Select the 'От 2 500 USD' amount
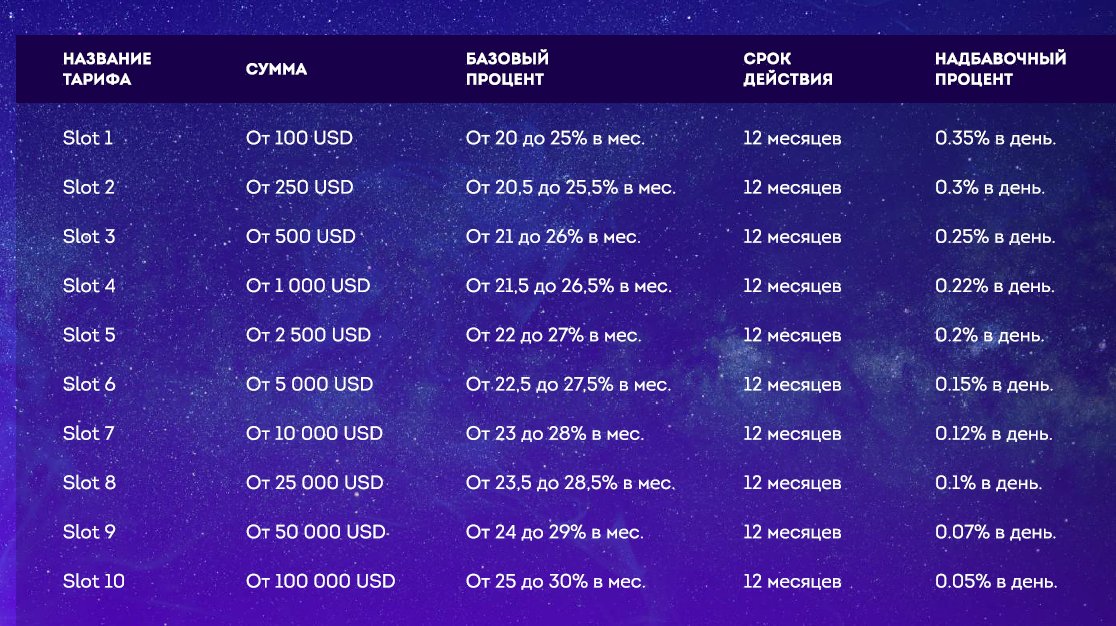This screenshot has height=626, width=1116. click(308, 335)
